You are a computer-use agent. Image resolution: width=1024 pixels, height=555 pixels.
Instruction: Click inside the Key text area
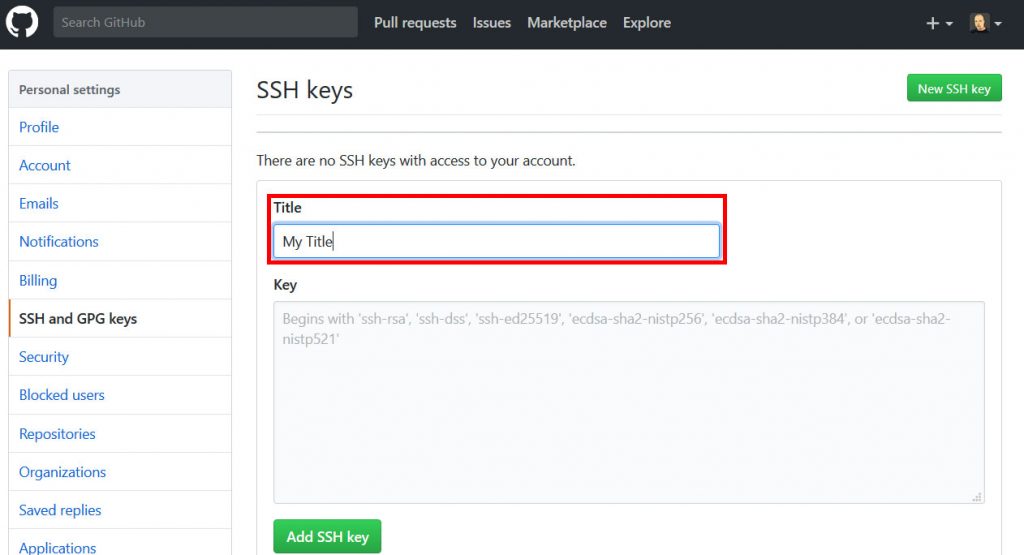point(629,402)
